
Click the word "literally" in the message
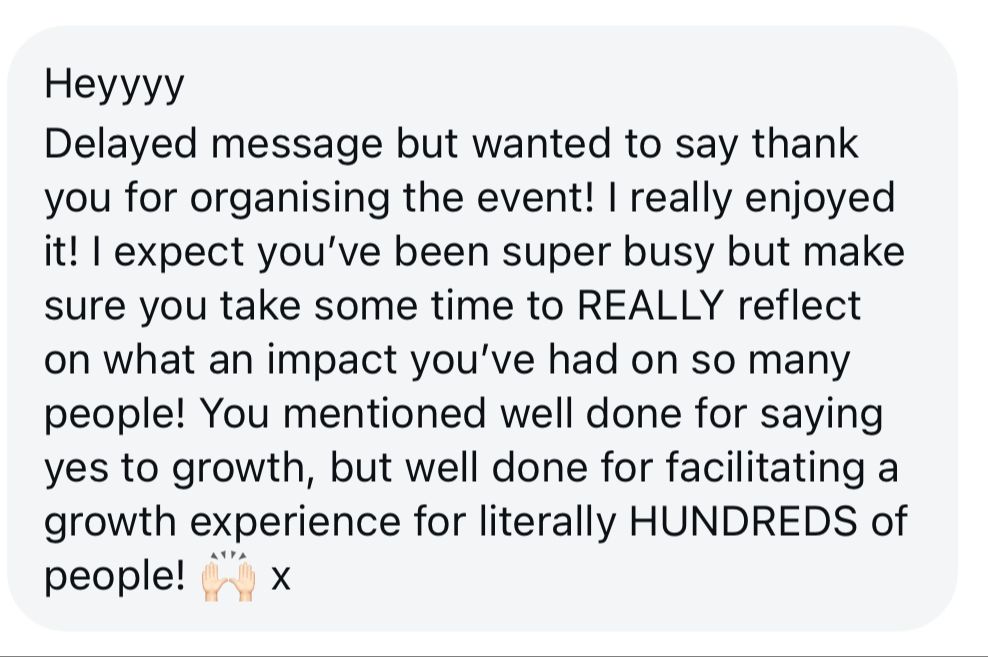click(547, 522)
